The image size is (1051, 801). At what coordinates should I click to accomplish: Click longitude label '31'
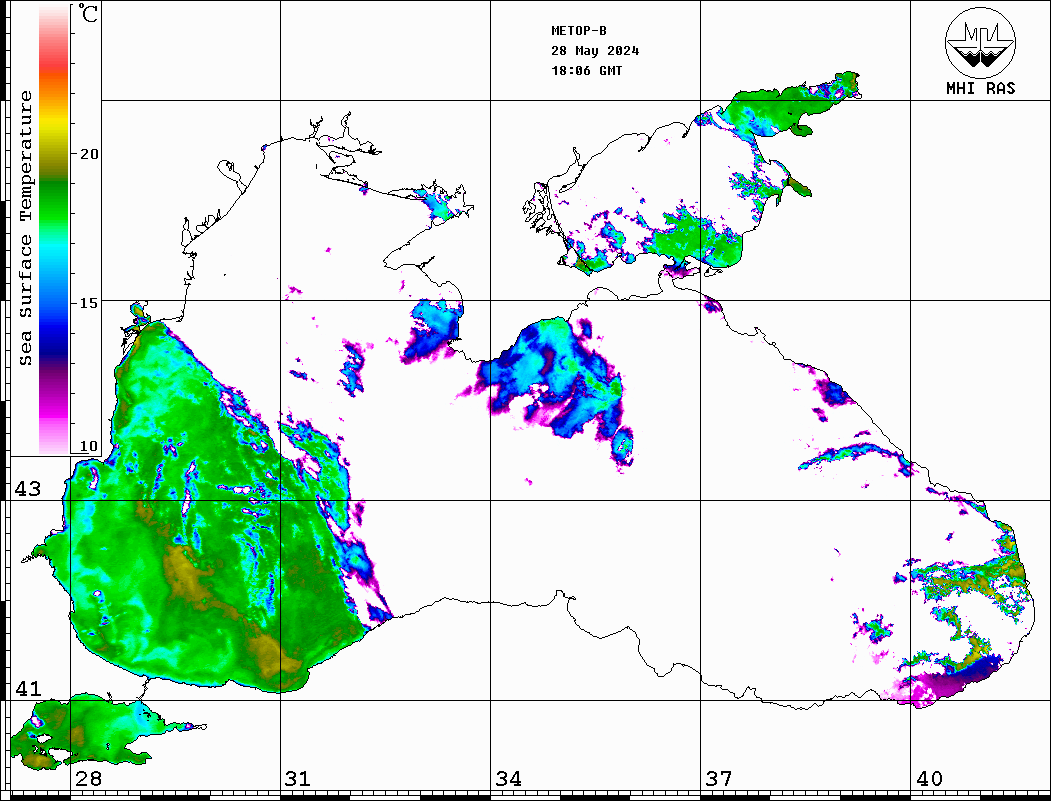(x=298, y=779)
